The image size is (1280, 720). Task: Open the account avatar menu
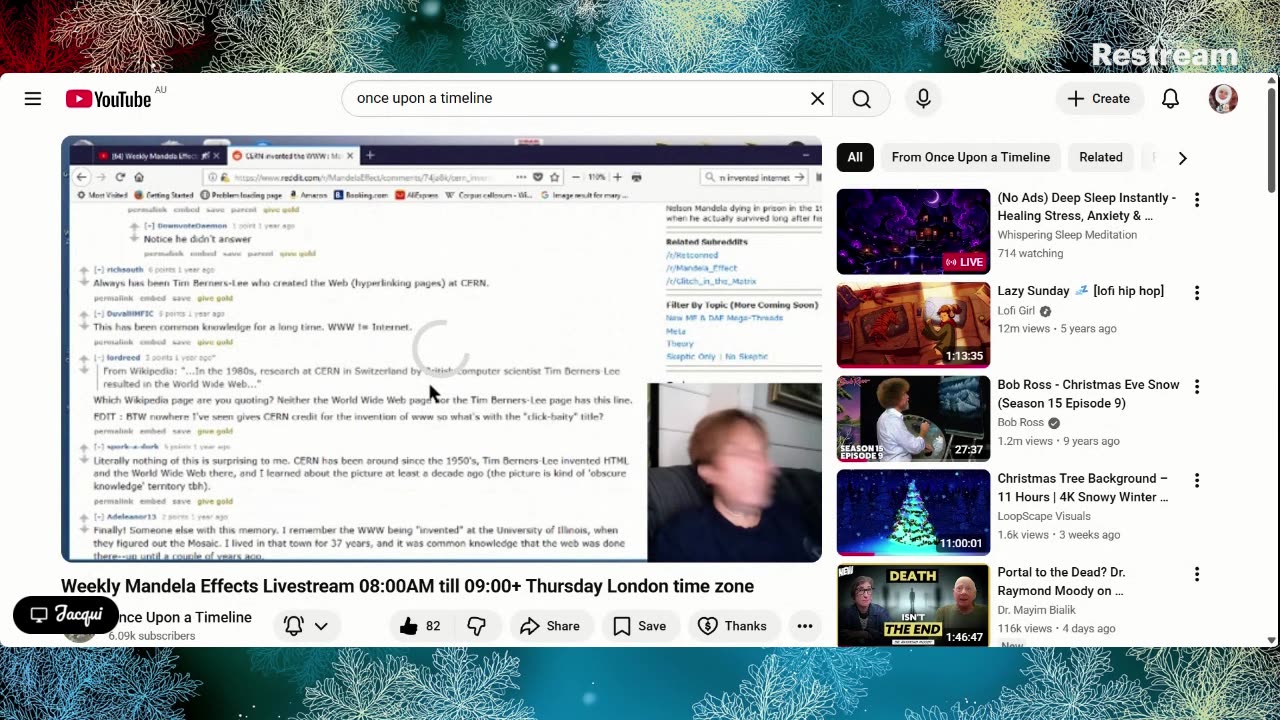1223,98
